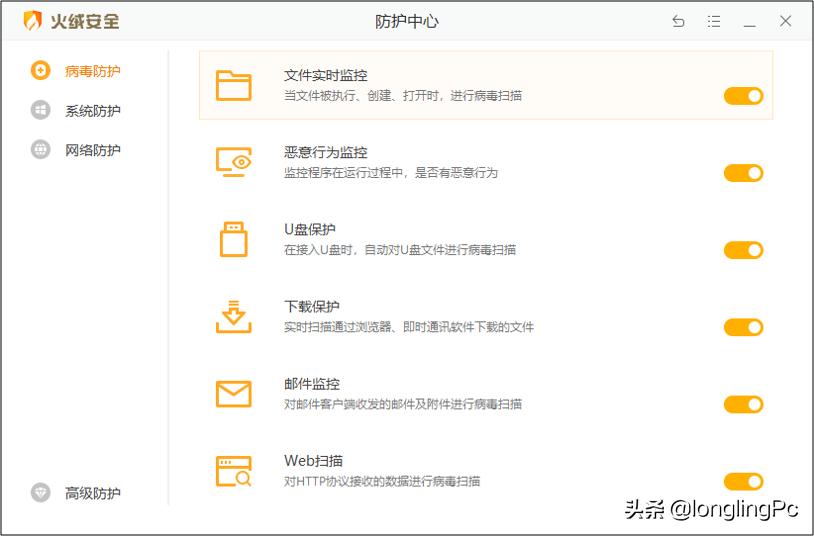This screenshot has width=814, height=536.
Task: Click the 火绒安全 brand name text
Action: [x=85, y=21]
